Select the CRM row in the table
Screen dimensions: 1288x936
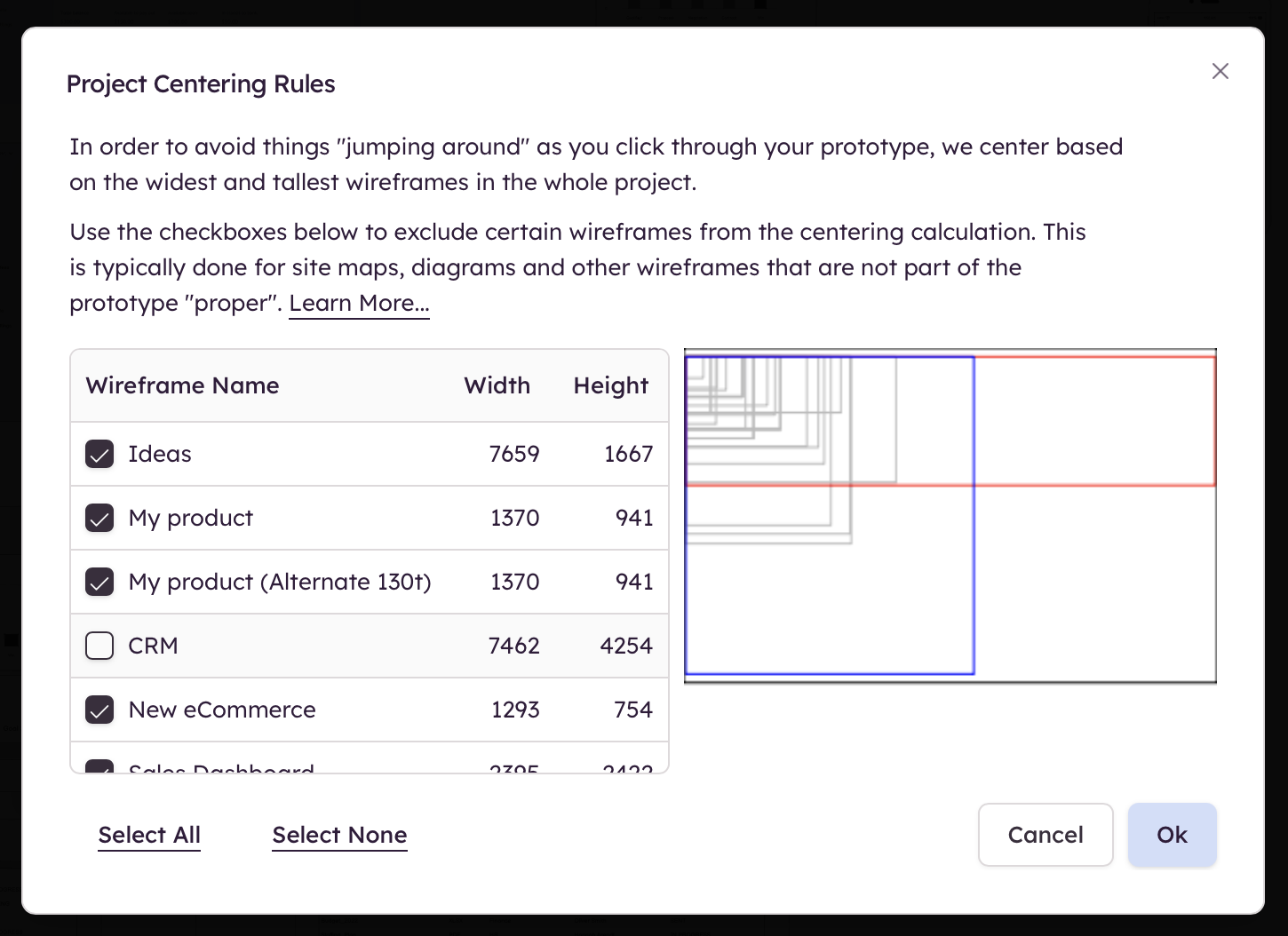355,646
